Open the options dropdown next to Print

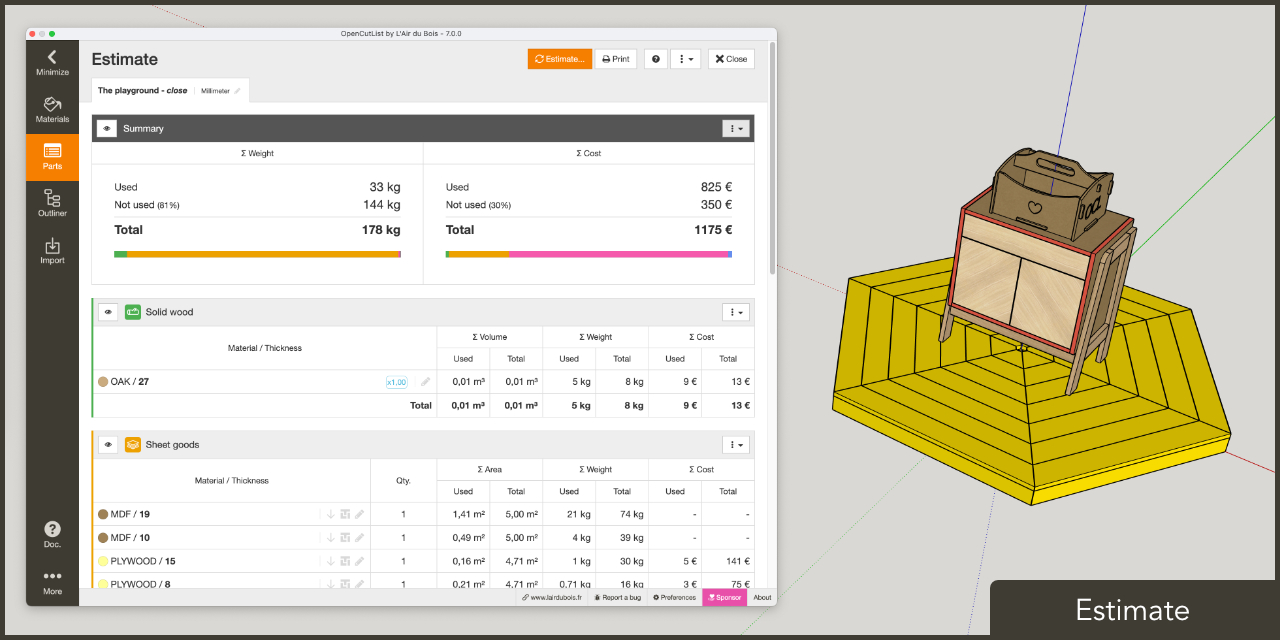[x=686, y=59]
